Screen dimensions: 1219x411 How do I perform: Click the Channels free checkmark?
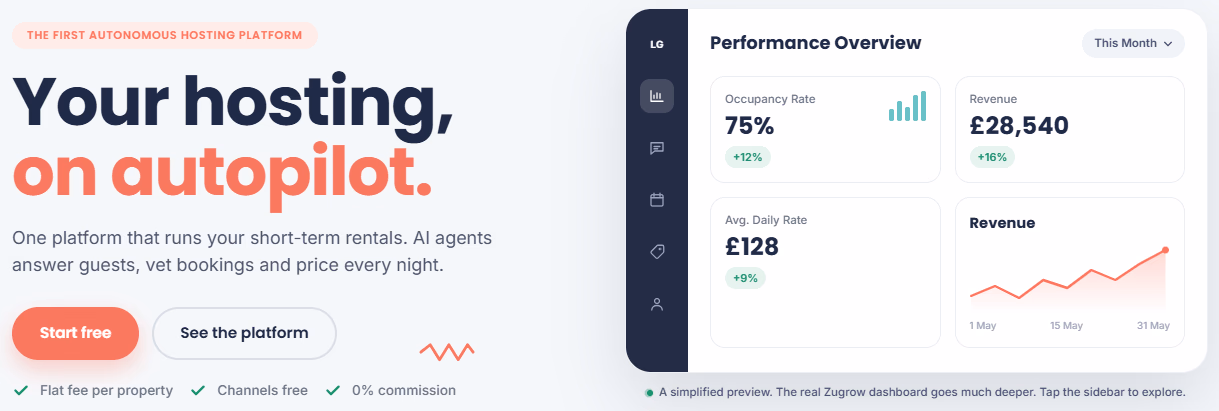click(198, 390)
